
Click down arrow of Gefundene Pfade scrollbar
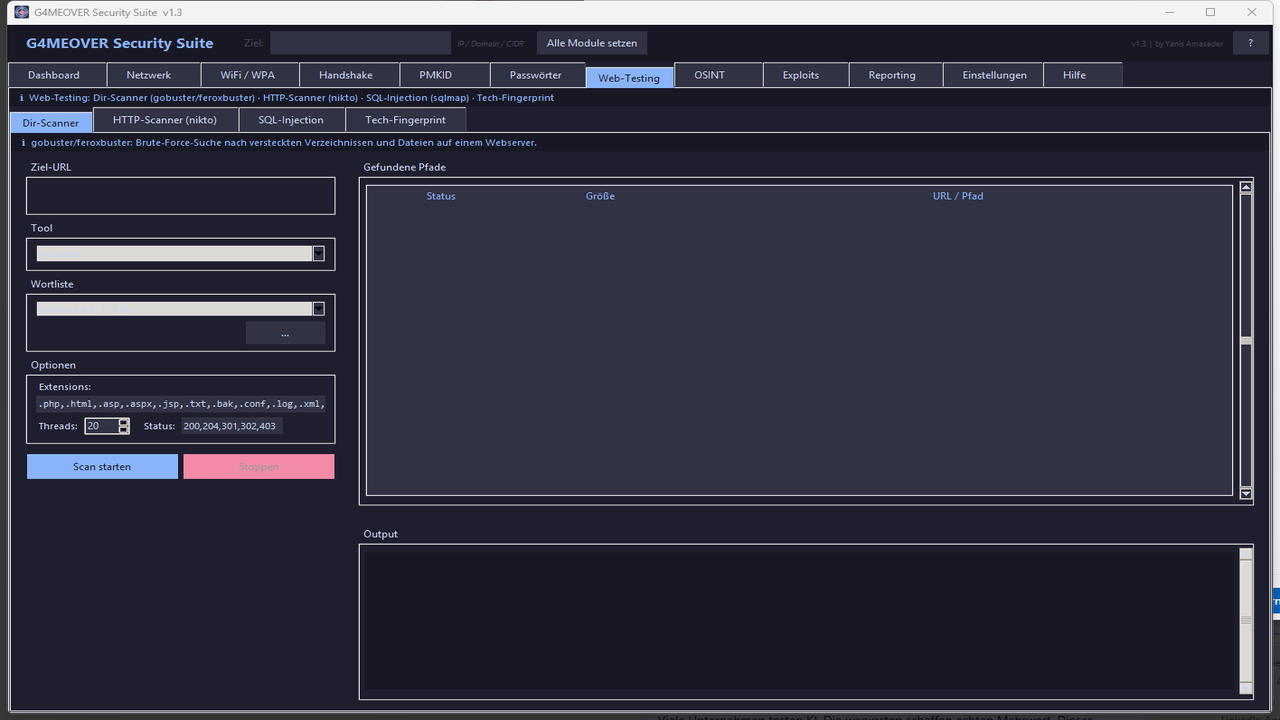1246,493
